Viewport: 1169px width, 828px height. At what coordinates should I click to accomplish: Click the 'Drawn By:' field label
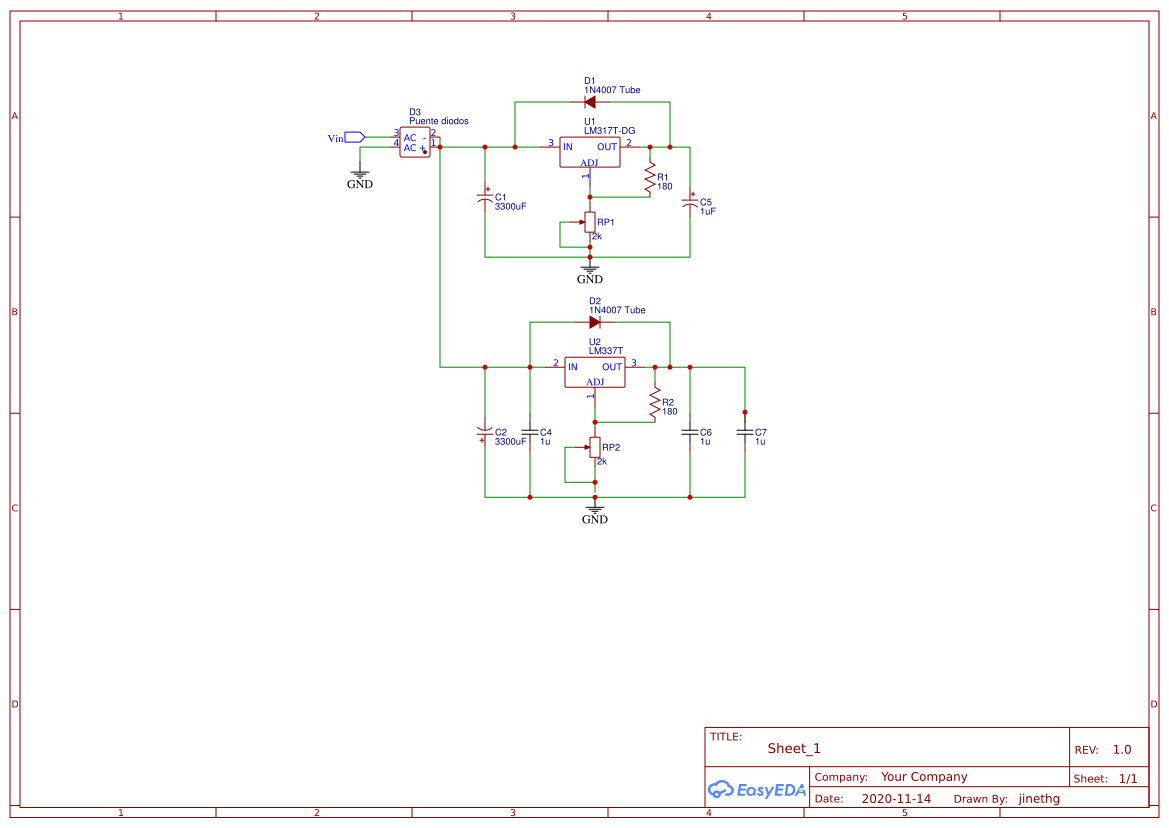click(980, 799)
